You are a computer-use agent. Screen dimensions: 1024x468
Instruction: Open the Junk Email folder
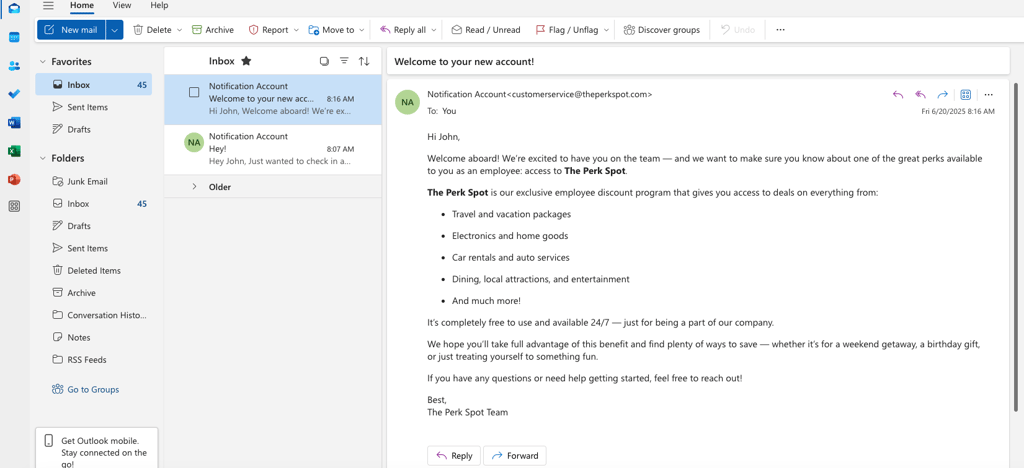[87, 181]
